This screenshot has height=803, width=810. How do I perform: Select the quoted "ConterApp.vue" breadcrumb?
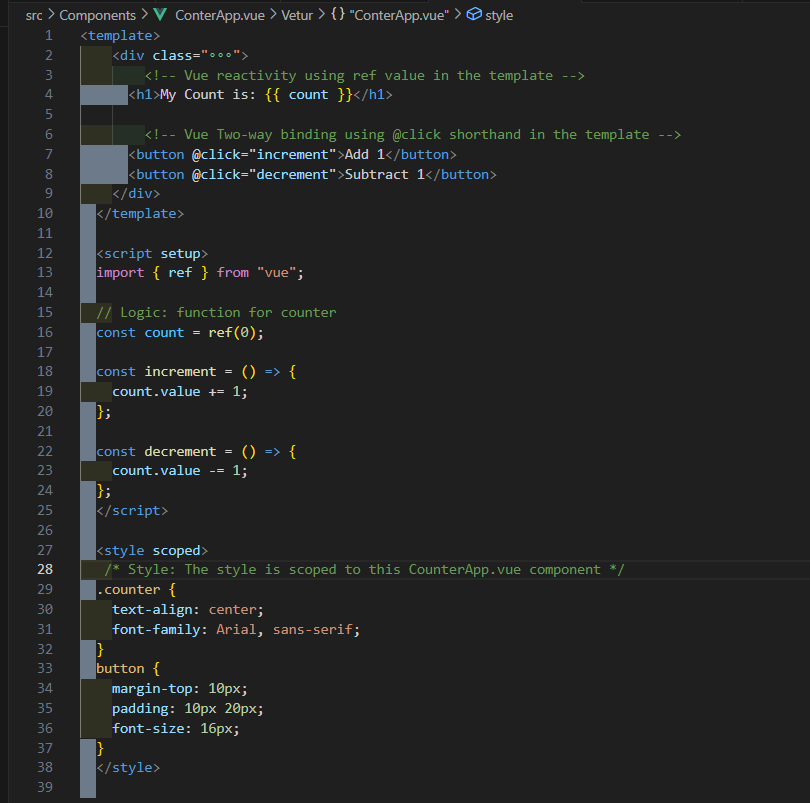[x=399, y=16]
